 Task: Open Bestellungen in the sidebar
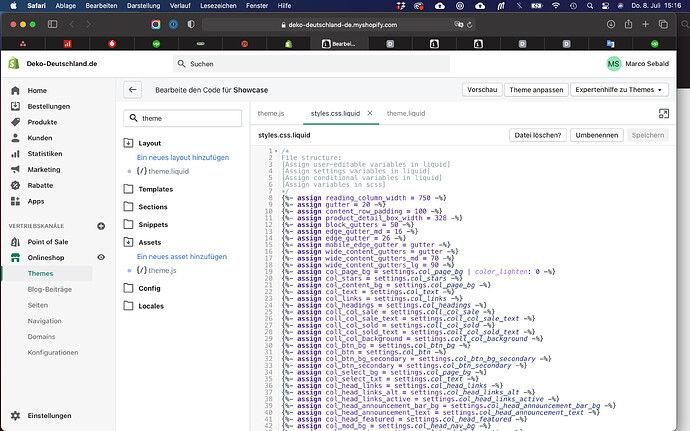[48, 106]
